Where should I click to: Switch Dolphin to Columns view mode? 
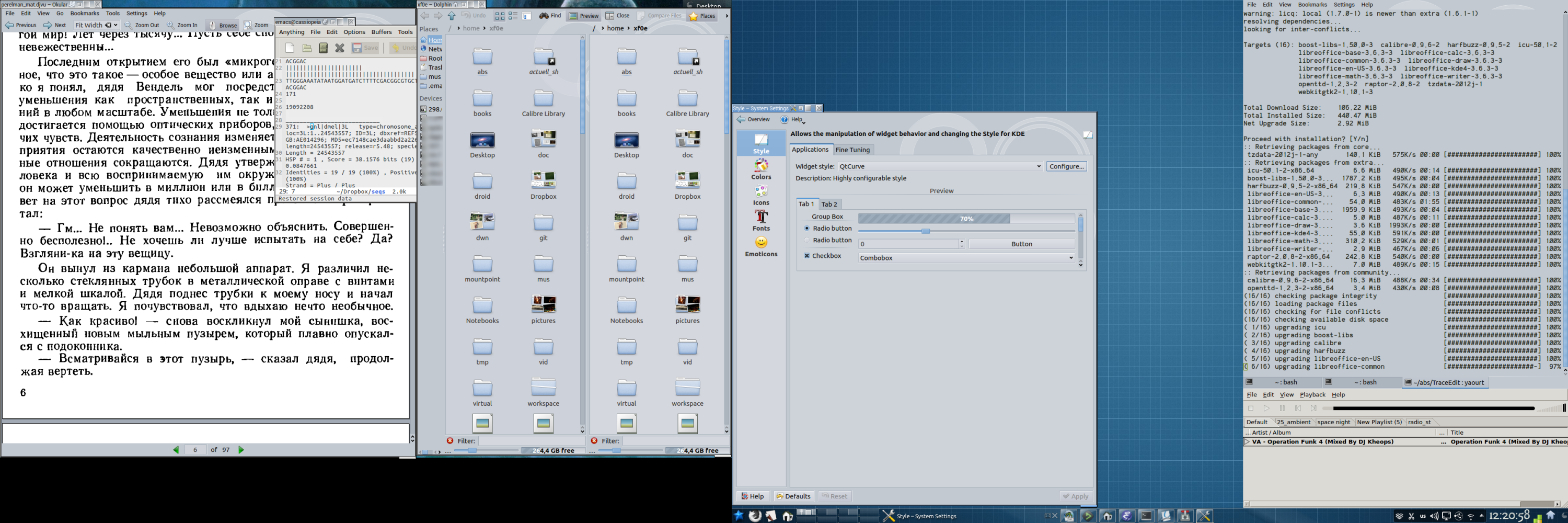pyautogui.click(x=526, y=16)
